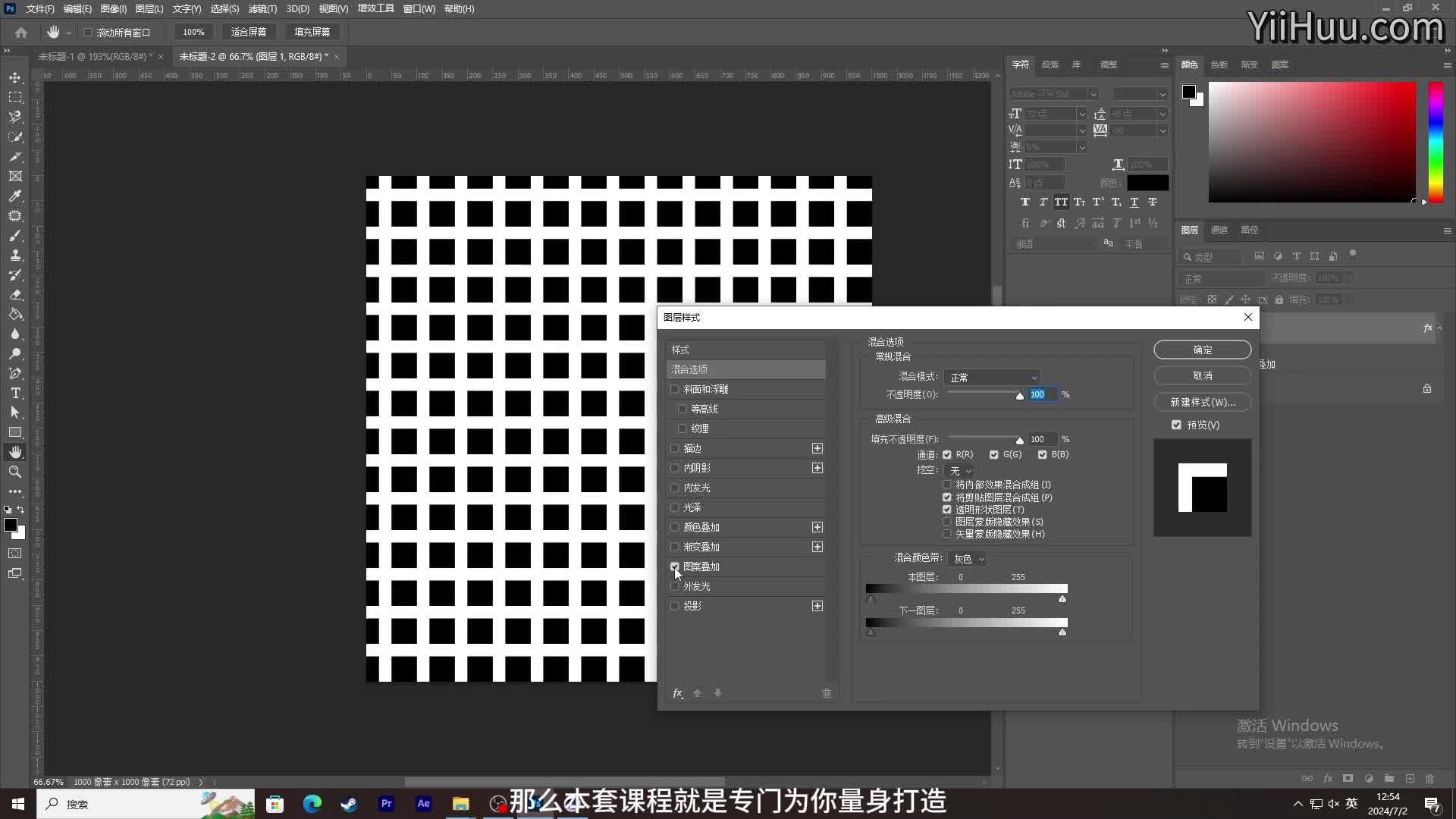Select the Move tool
The width and height of the screenshot is (1456, 819).
click(x=15, y=77)
